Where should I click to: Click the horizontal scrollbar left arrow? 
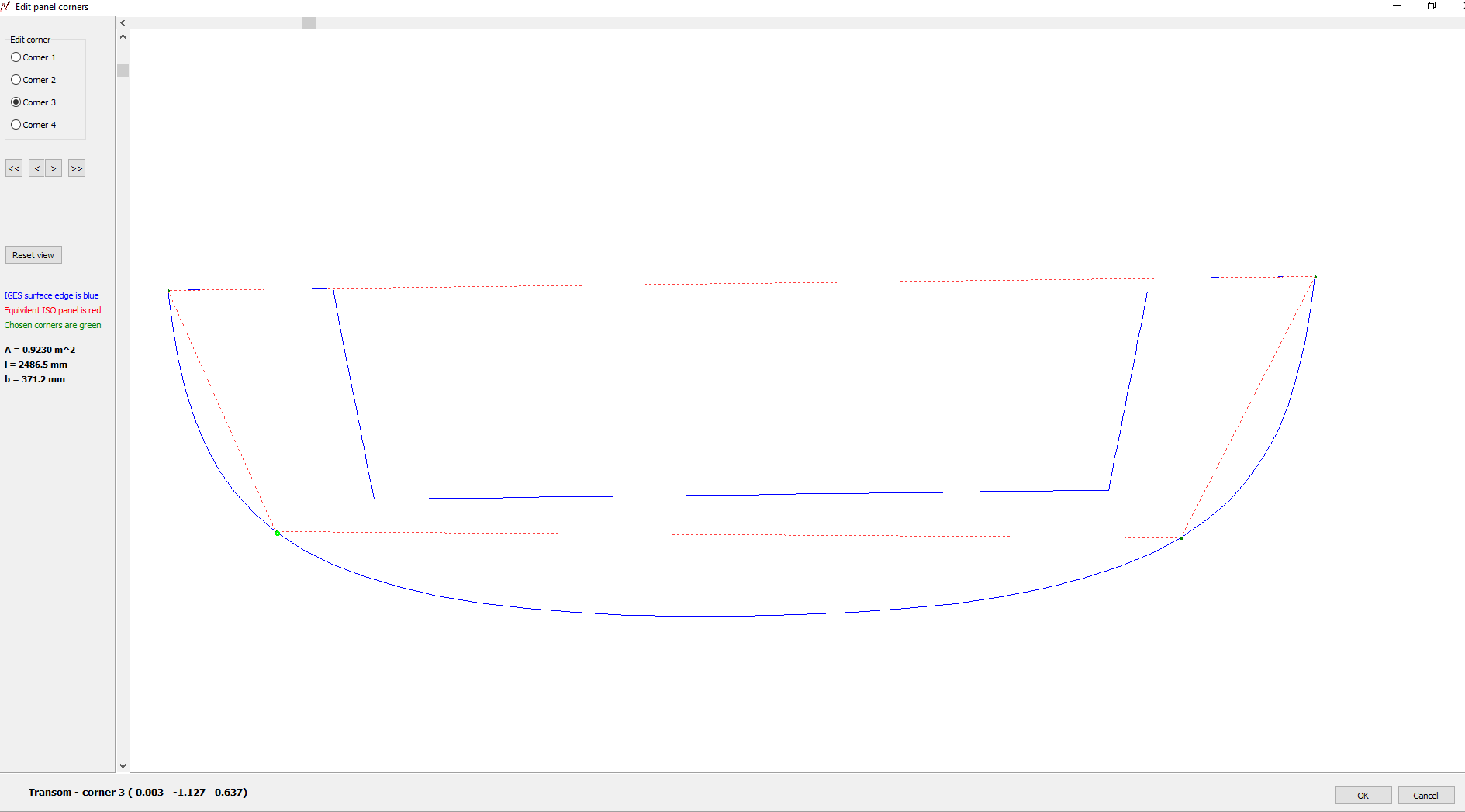[x=123, y=22]
